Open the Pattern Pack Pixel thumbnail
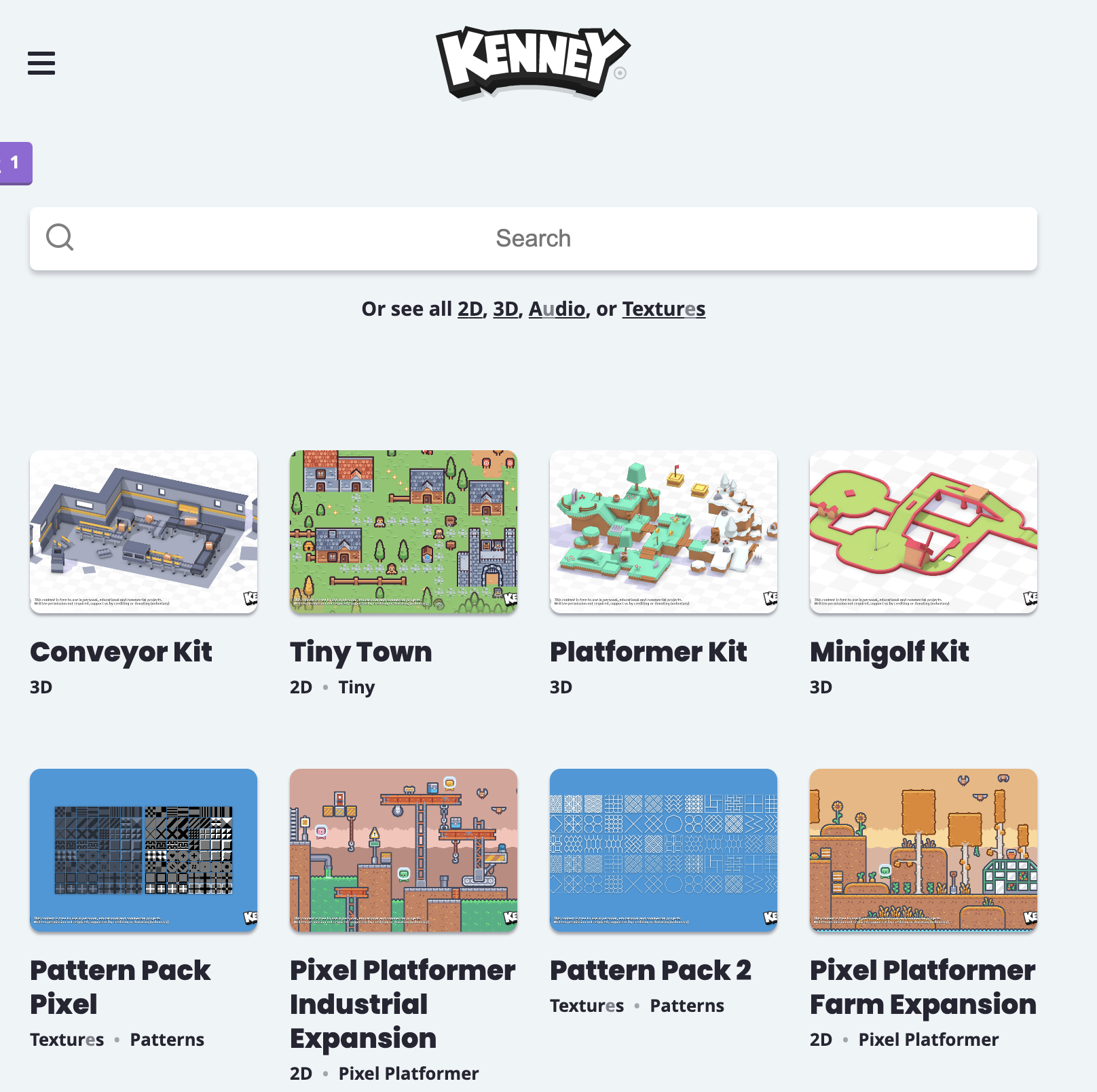 (x=143, y=850)
